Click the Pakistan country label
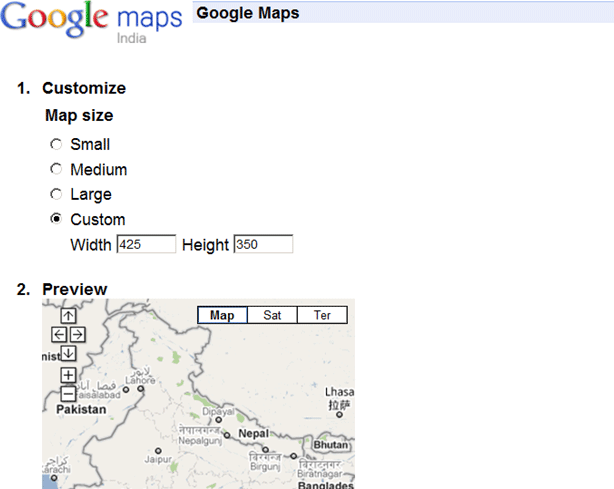This screenshot has height=489, width=614. click(81, 410)
